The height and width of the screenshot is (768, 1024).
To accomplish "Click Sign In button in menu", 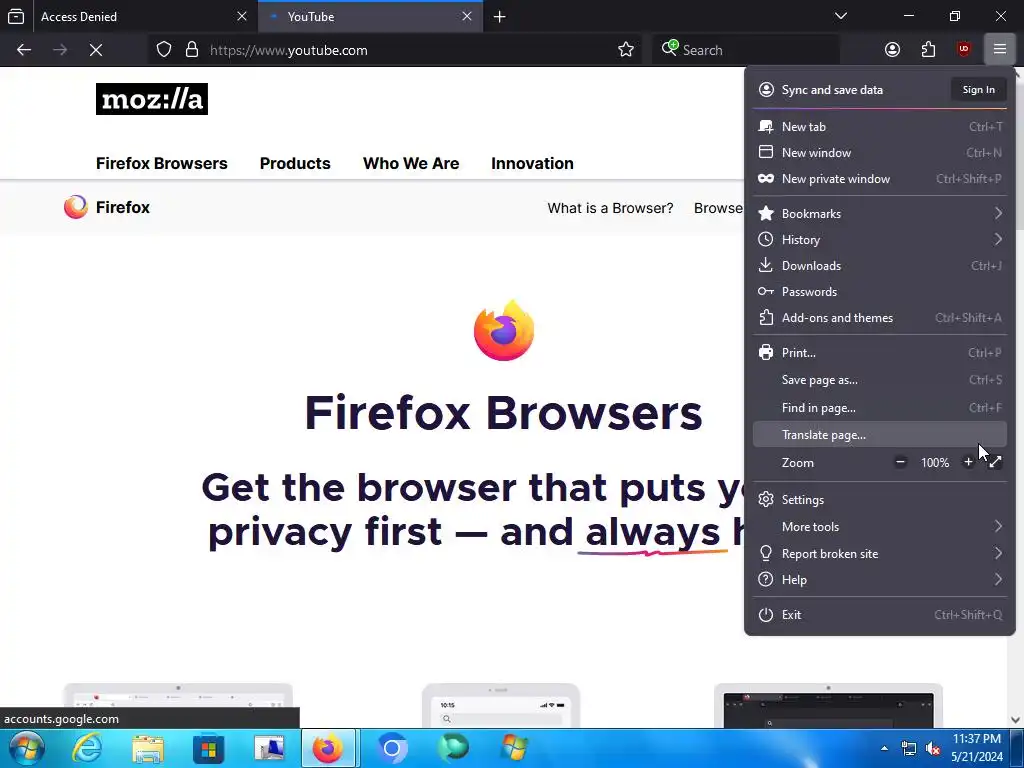I will click(978, 89).
